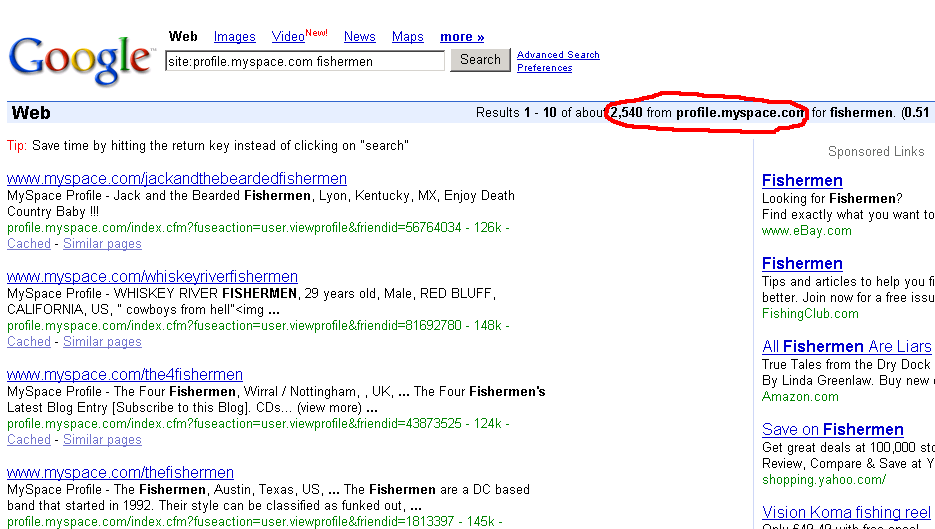Show Similar pages for Jack and Bearded result

pos(102,244)
